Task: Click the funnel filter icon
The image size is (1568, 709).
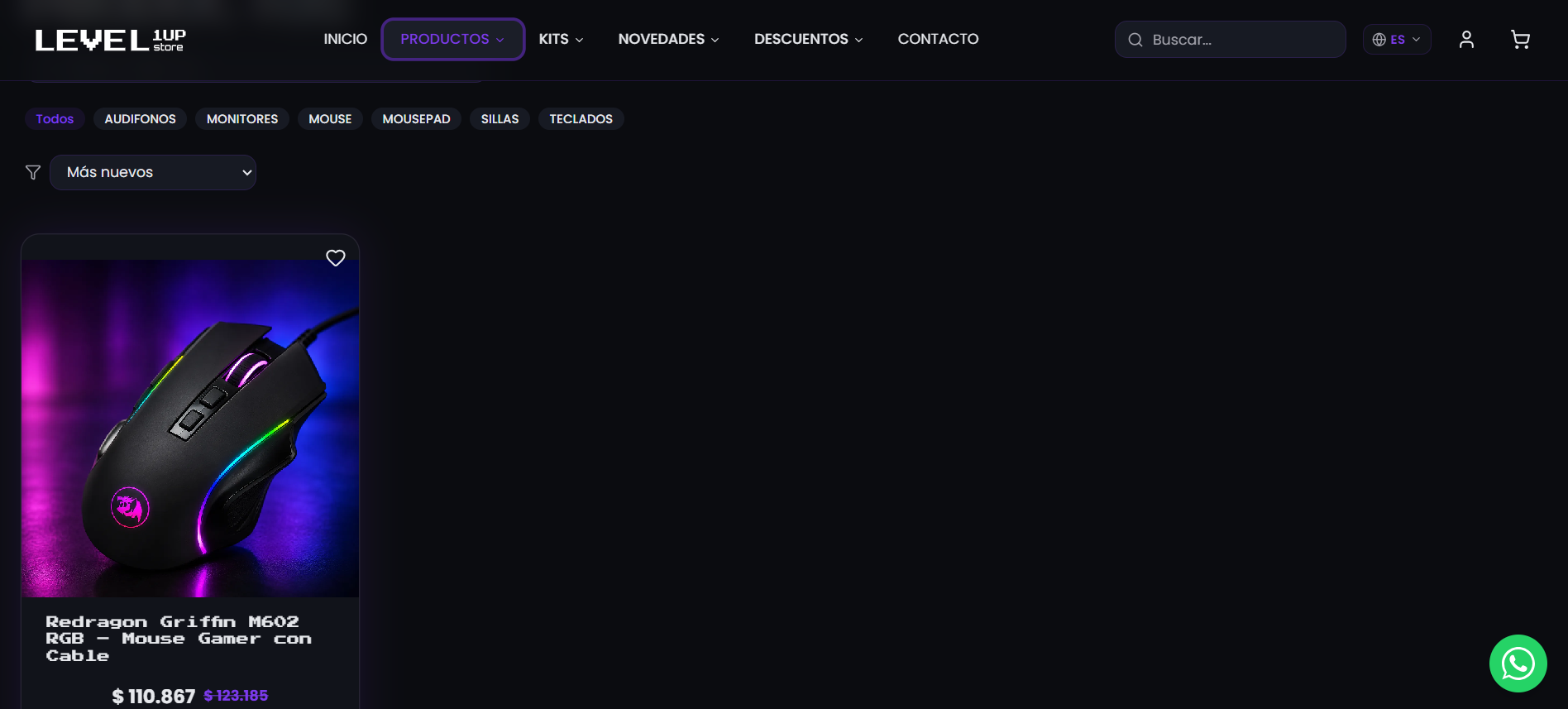Action: (x=33, y=172)
